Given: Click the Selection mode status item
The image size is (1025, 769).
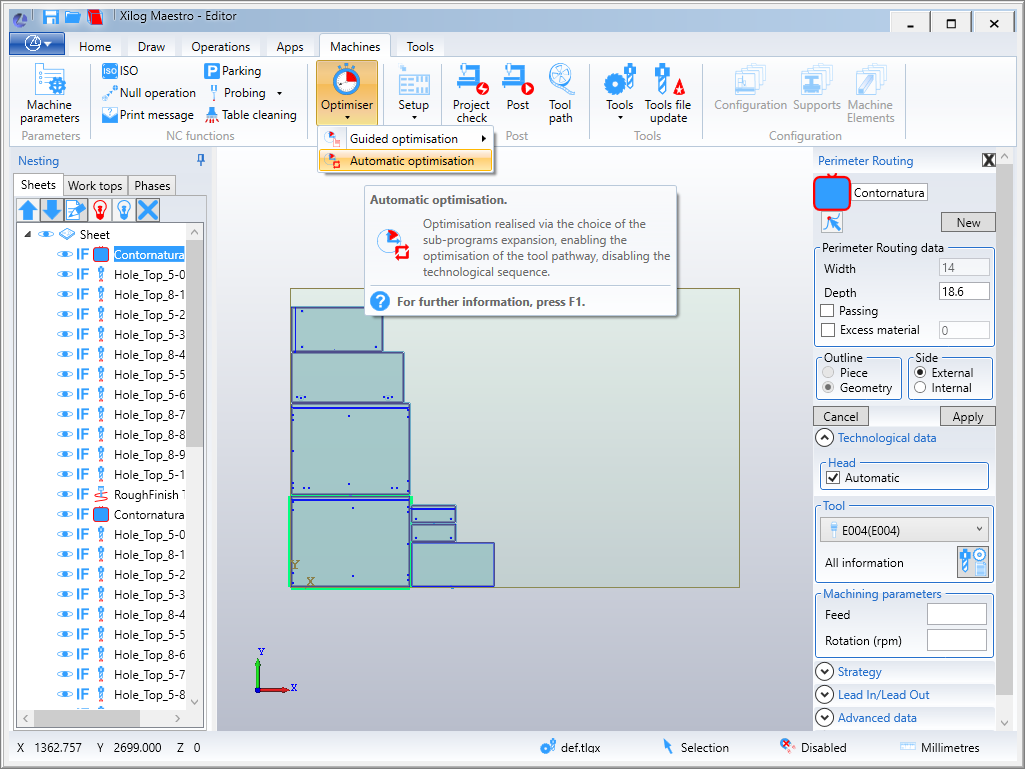Looking at the screenshot, I should pyautogui.click(x=696, y=747).
